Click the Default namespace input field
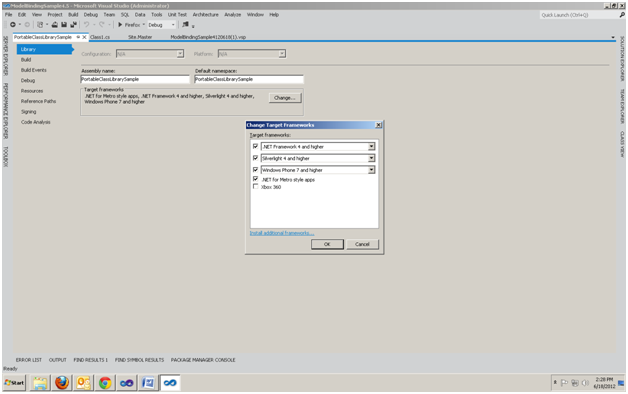This screenshot has height=394, width=628. [x=249, y=79]
